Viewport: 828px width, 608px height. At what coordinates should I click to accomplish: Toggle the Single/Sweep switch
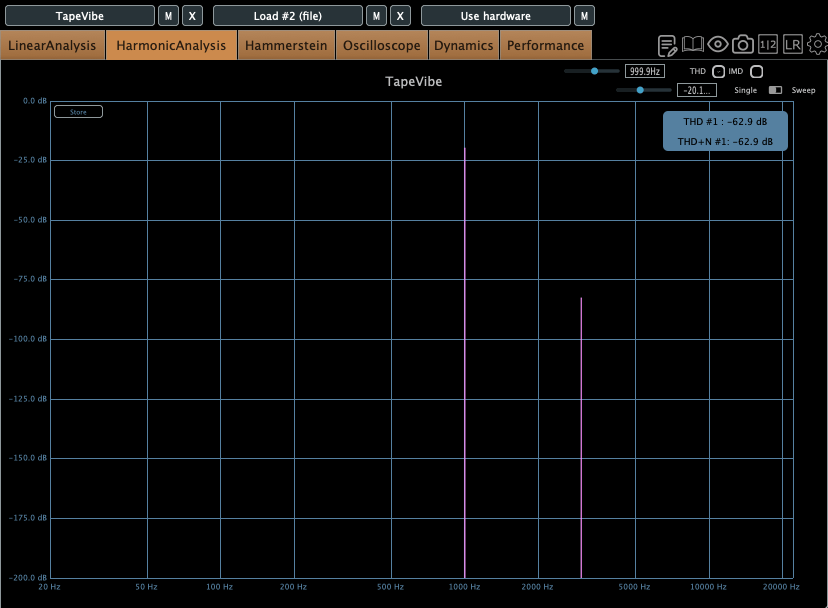pos(775,90)
